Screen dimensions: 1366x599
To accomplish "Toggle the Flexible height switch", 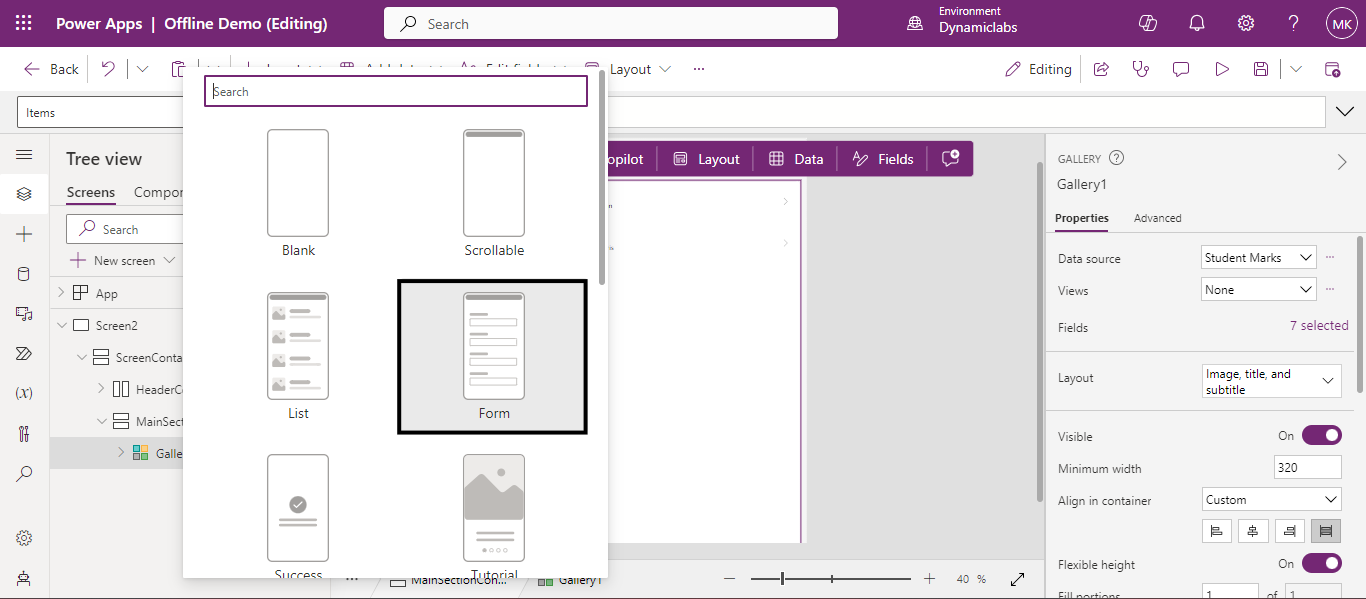I will tap(1320, 563).
